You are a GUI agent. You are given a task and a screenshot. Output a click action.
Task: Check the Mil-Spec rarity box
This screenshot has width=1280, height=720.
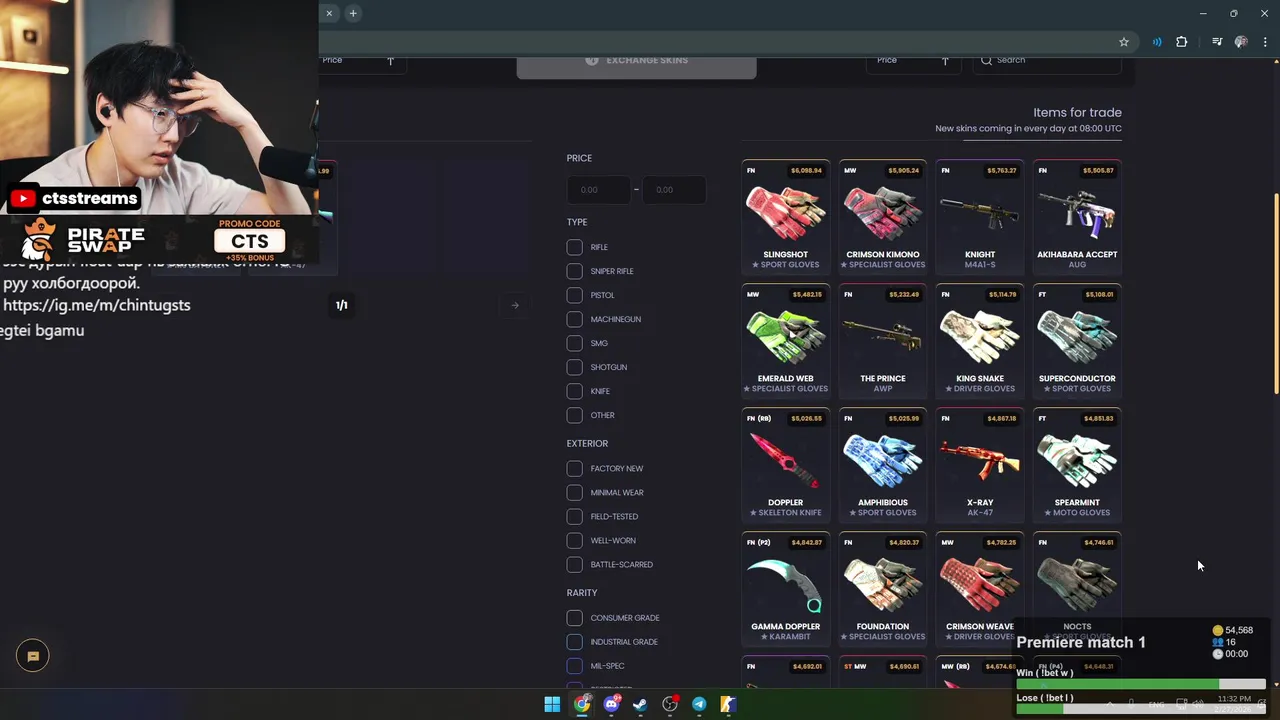tap(574, 666)
